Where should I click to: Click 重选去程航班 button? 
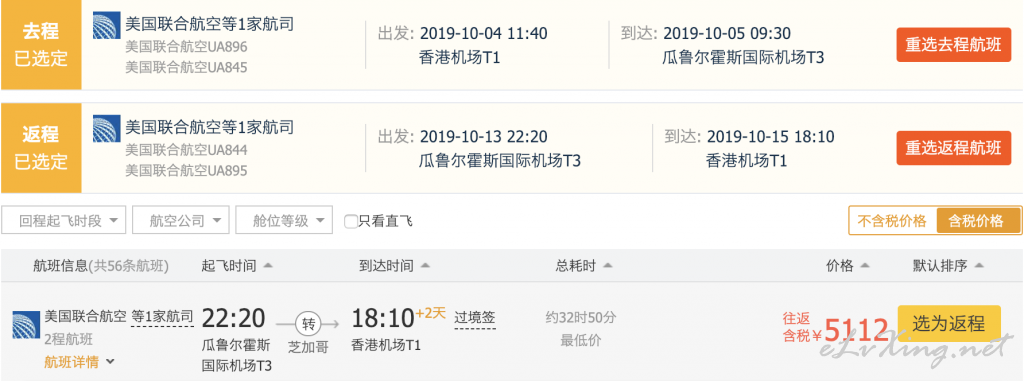pyautogui.click(x=953, y=44)
